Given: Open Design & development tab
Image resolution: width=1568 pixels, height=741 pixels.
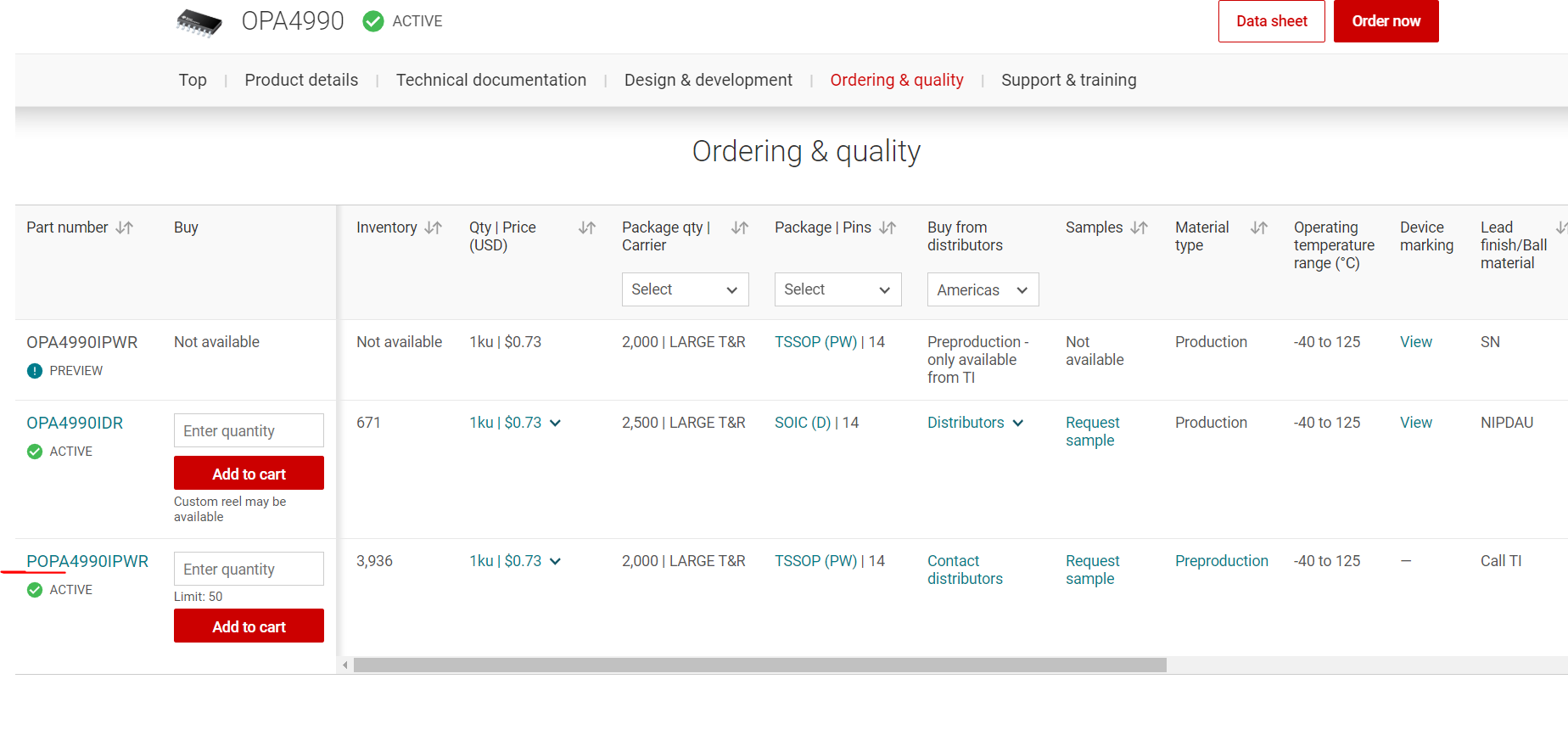Looking at the screenshot, I should click(x=708, y=80).
